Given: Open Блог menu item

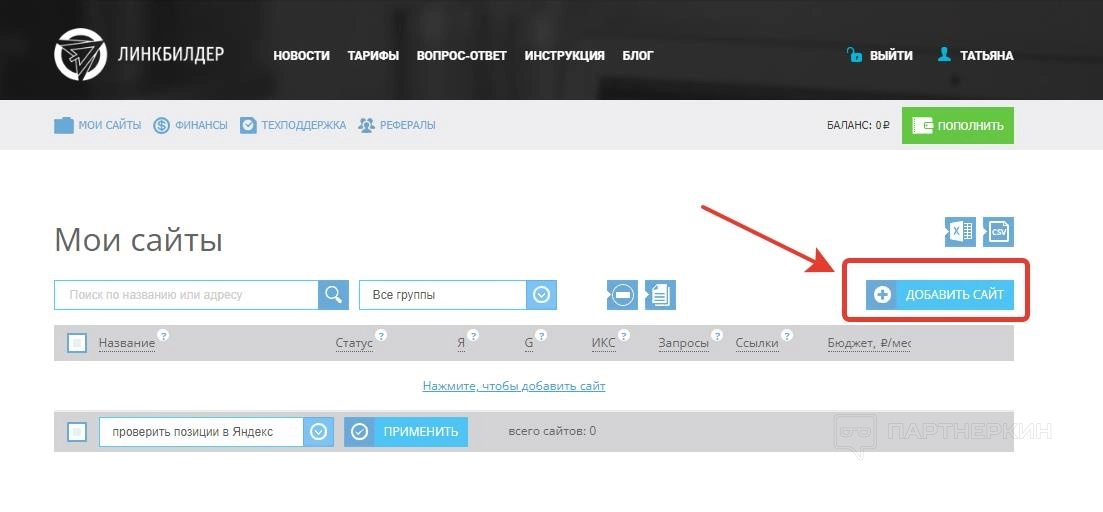Looking at the screenshot, I should [x=638, y=56].
